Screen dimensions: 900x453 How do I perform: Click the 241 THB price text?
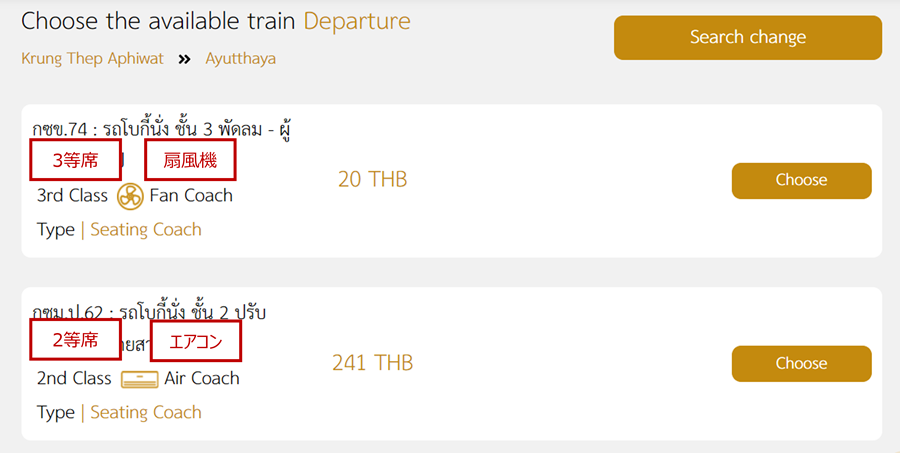point(373,363)
